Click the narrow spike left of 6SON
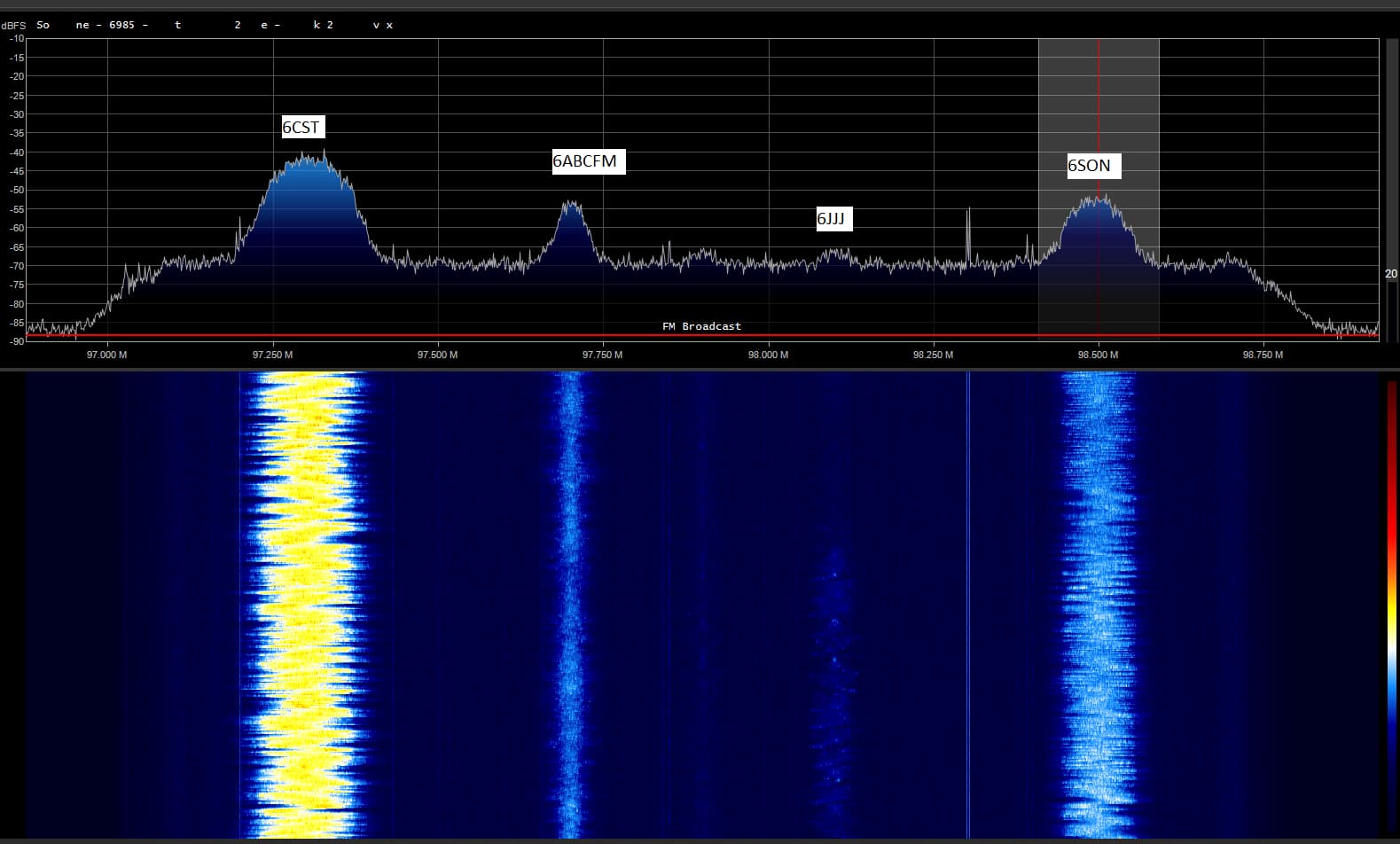The image size is (1400, 844). point(968,232)
